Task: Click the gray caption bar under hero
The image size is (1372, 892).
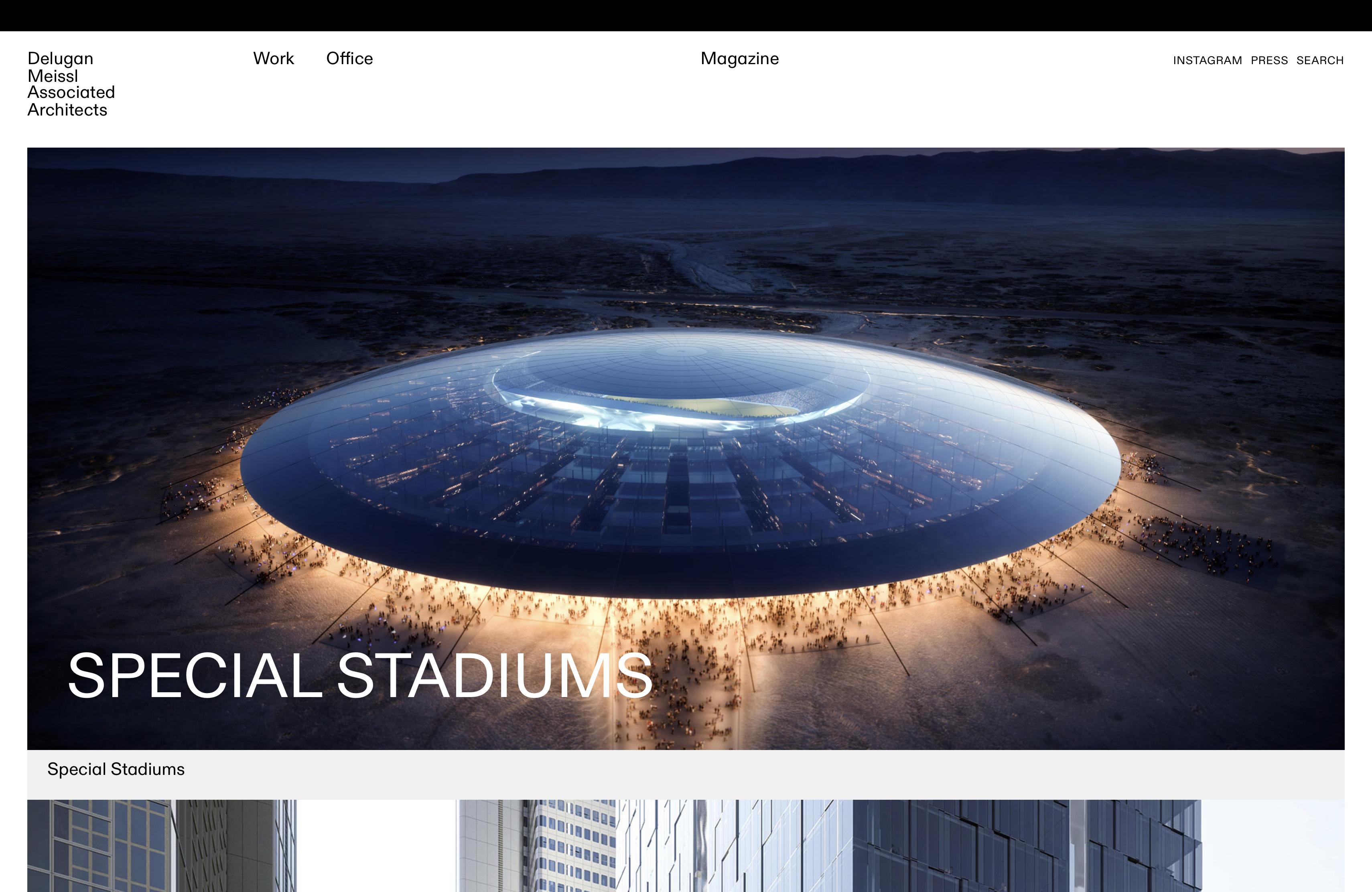Action: pyautogui.click(x=686, y=774)
